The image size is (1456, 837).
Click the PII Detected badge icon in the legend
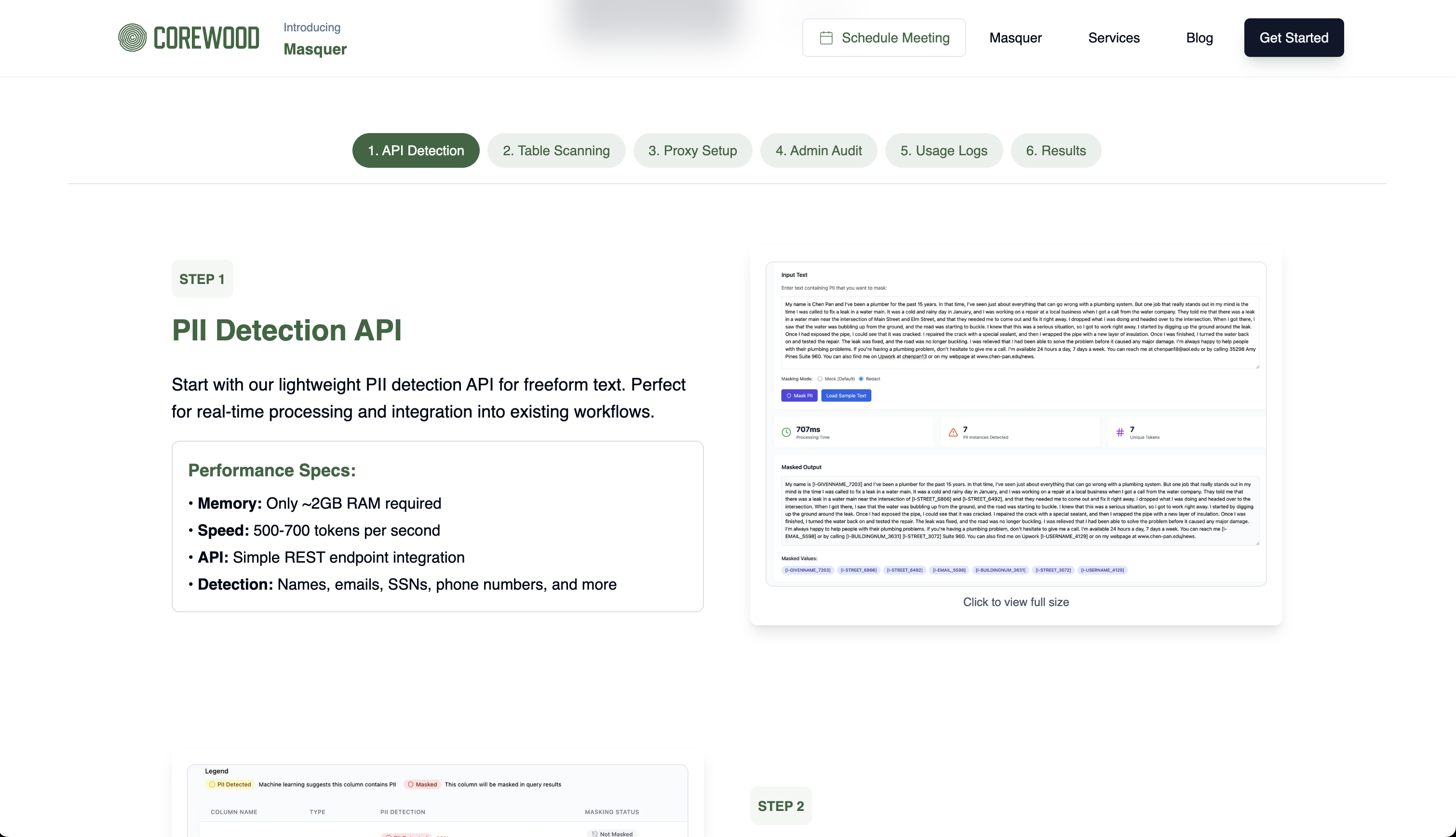point(212,784)
